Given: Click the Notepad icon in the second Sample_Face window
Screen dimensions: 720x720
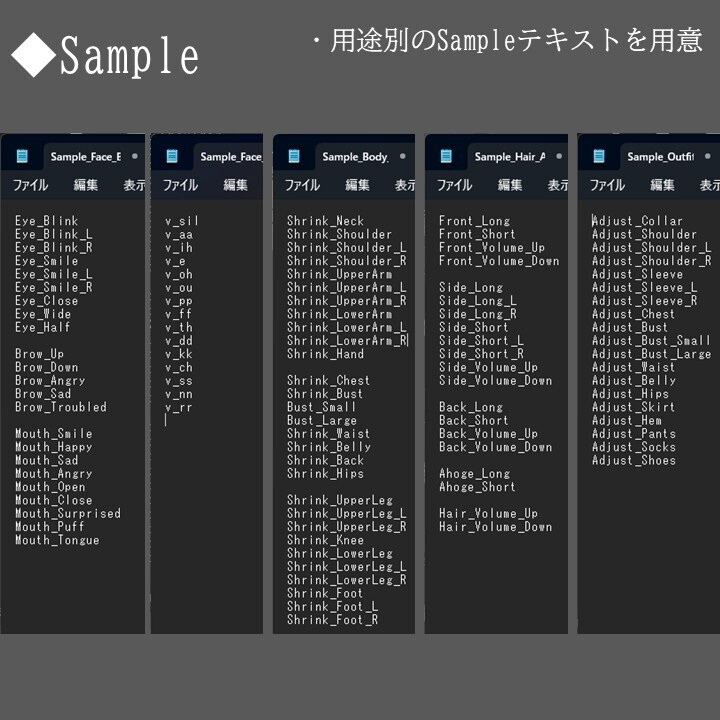Looking at the screenshot, I should tap(172, 156).
